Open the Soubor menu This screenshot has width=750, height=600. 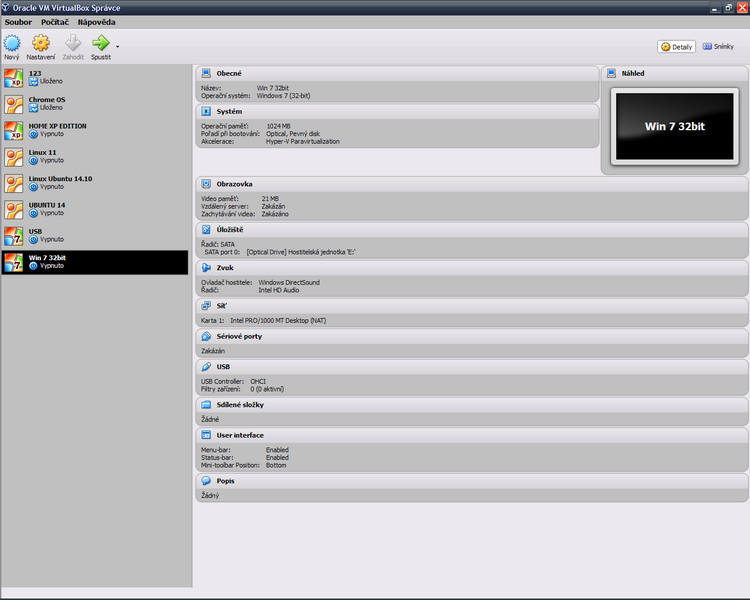pyautogui.click(x=18, y=22)
